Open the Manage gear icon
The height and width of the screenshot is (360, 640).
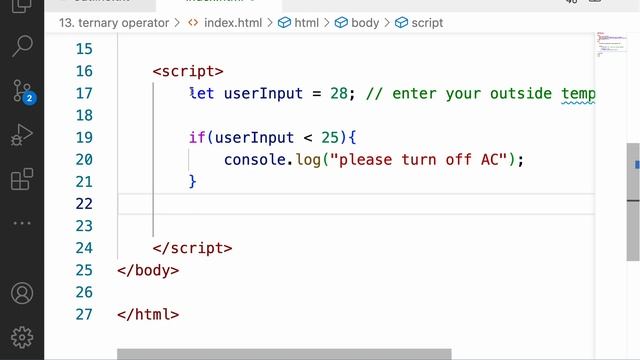[22, 337]
